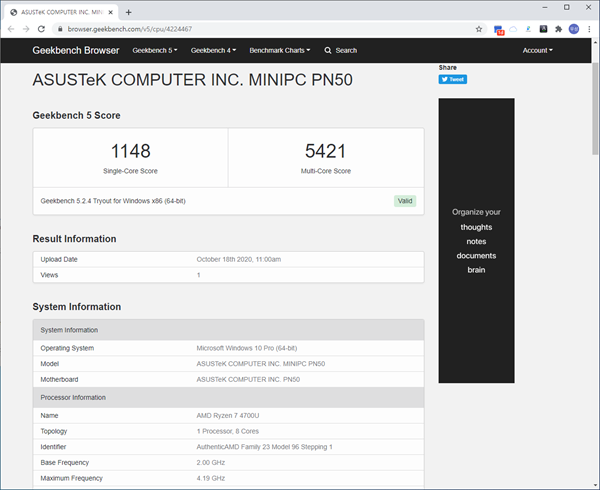Select the ASUSTeK COMPUTER browser tab
600x490 pixels.
tap(61, 12)
